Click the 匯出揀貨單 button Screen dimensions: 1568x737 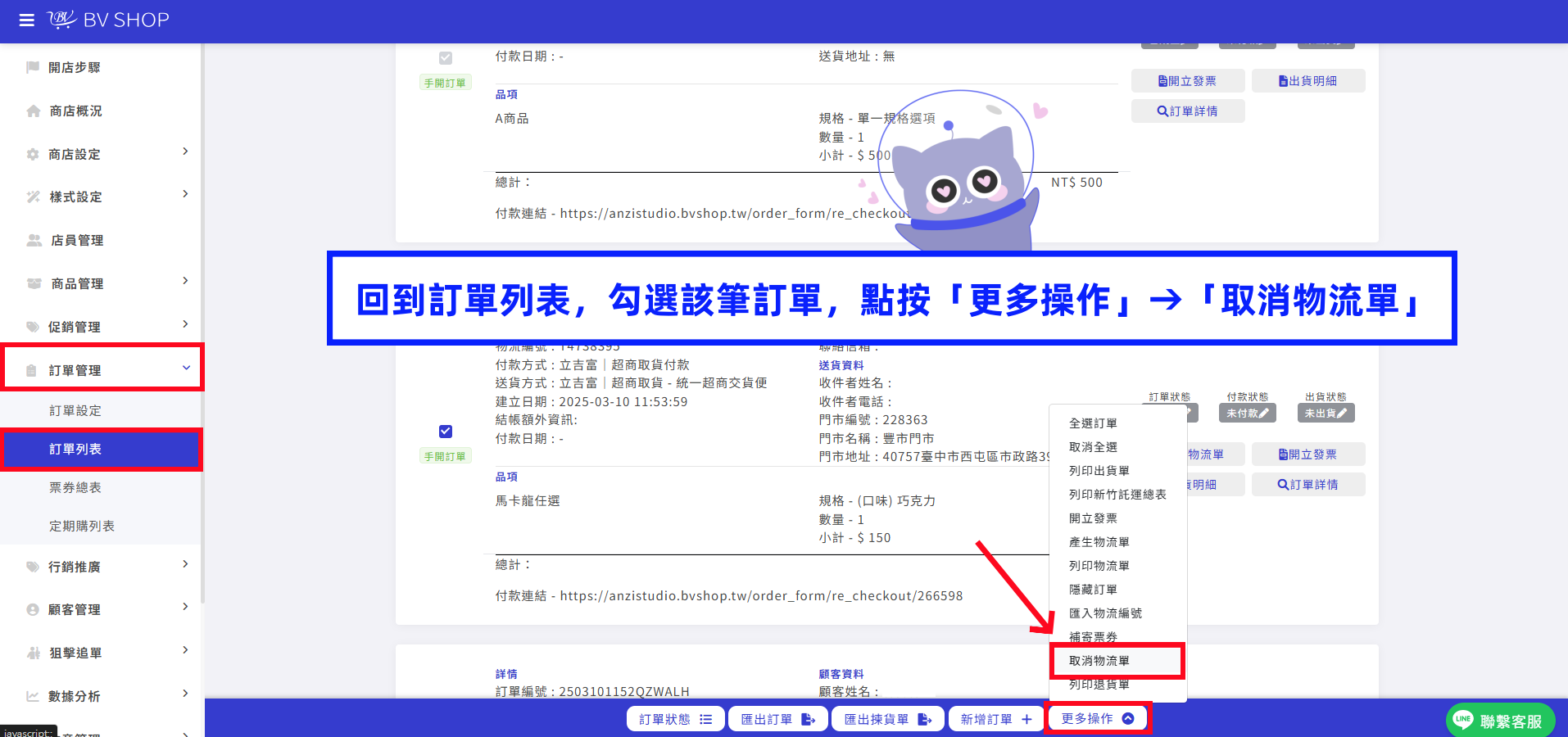coord(888,719)
